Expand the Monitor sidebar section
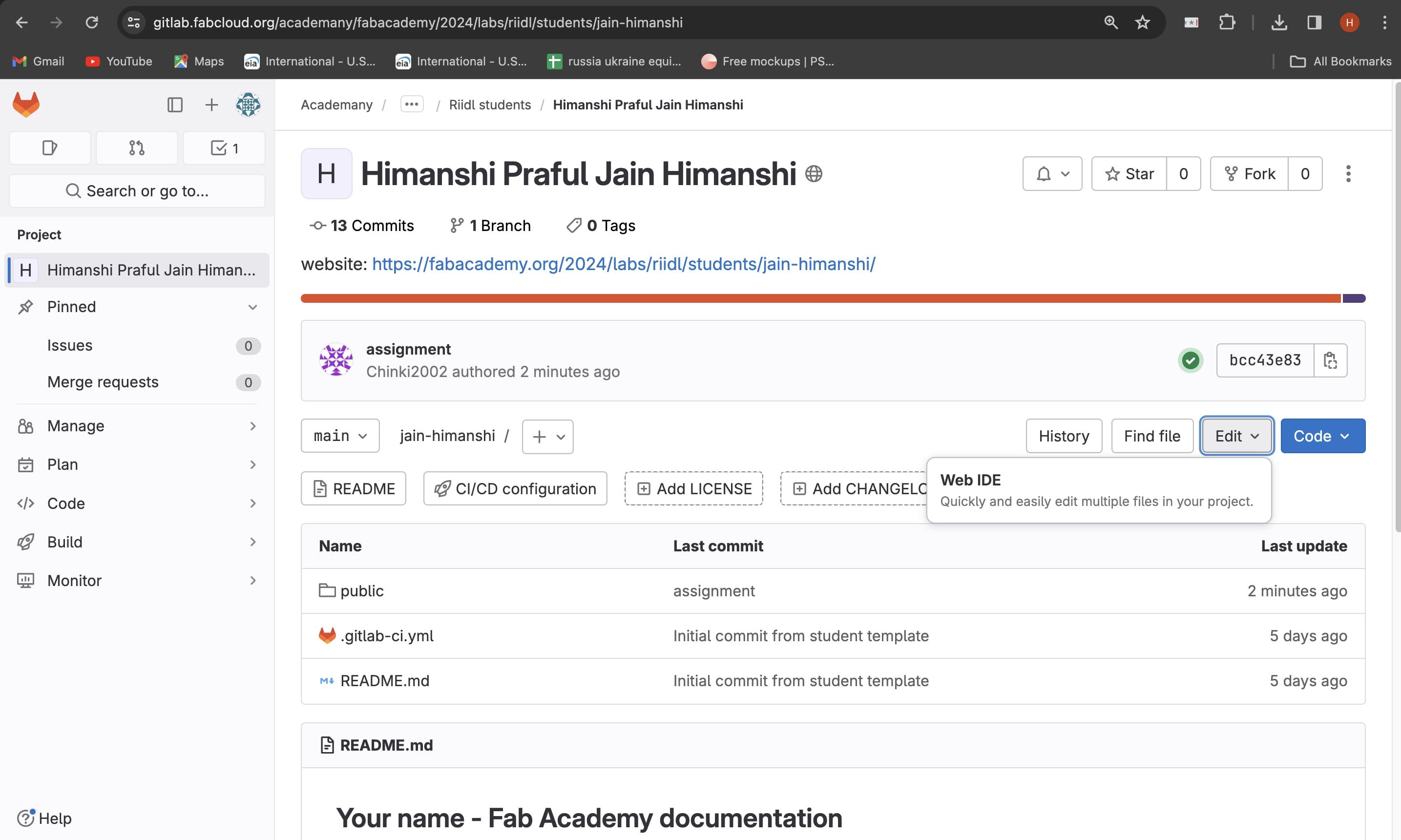The image size is (1401, 840). pos(137,580)
